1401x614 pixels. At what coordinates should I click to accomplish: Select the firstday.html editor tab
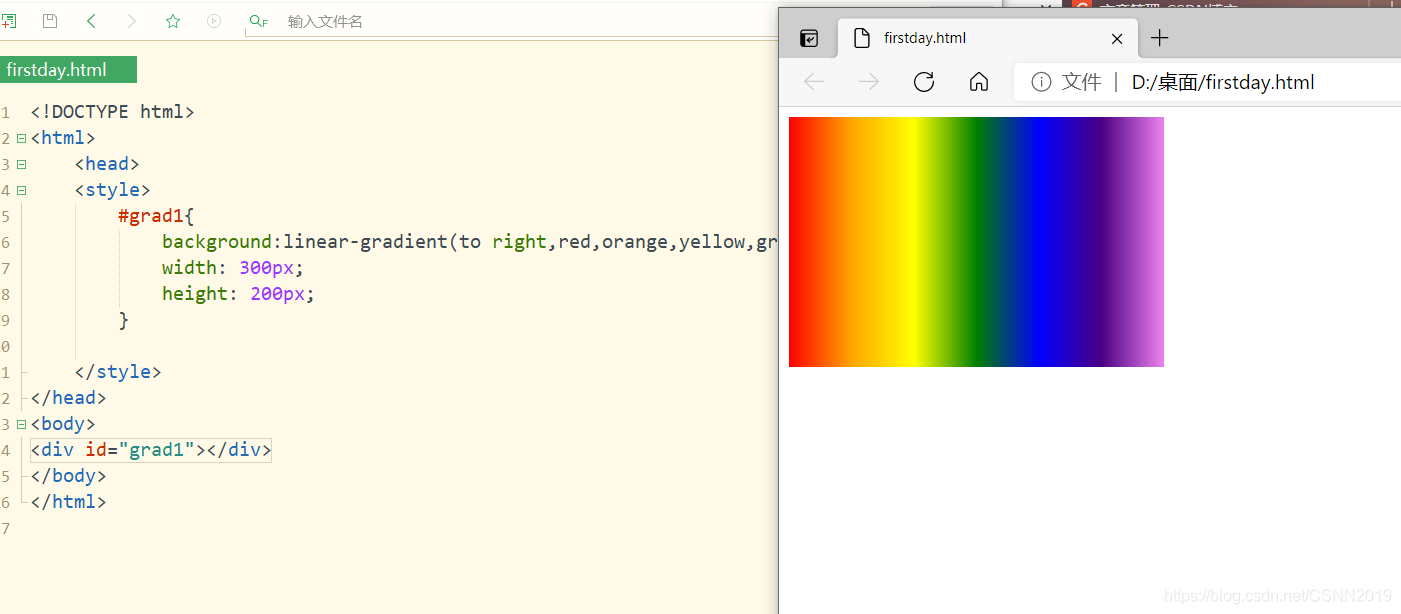point(68,70)
